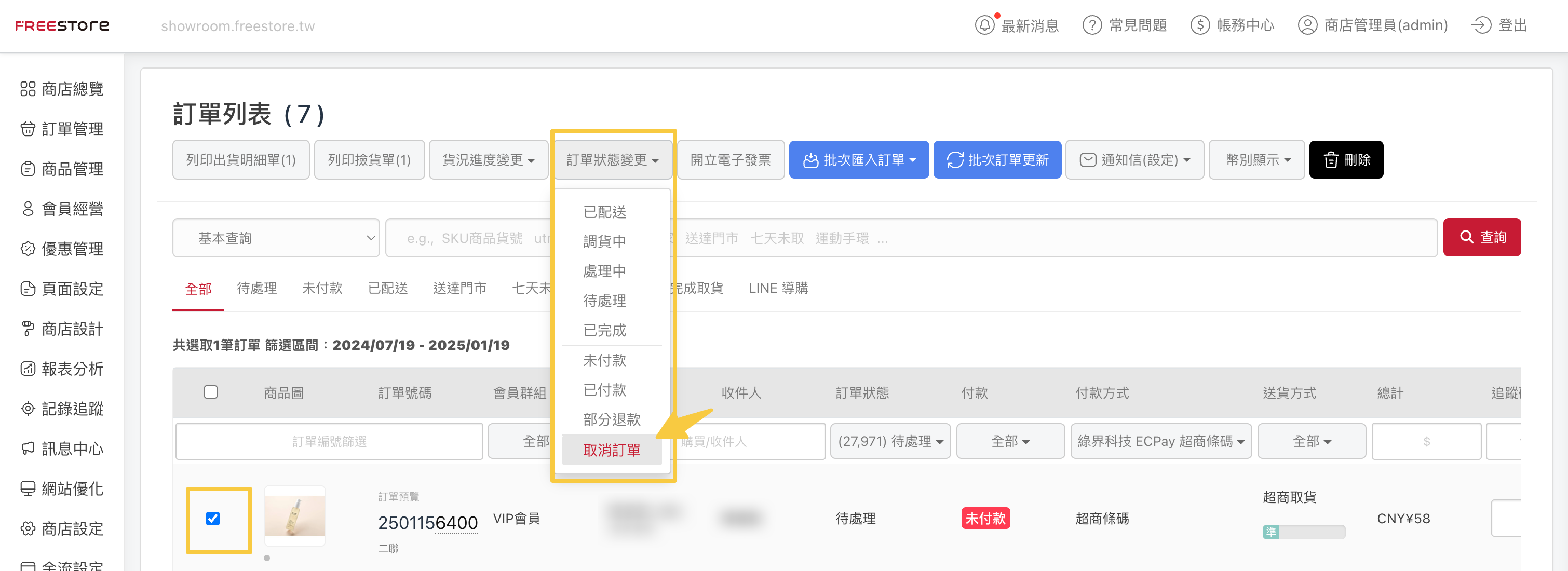This screenshot has height=571, width=1568.
Task: Click the envelope icon on 通知信(設定)
Action: pos(1088,160)
